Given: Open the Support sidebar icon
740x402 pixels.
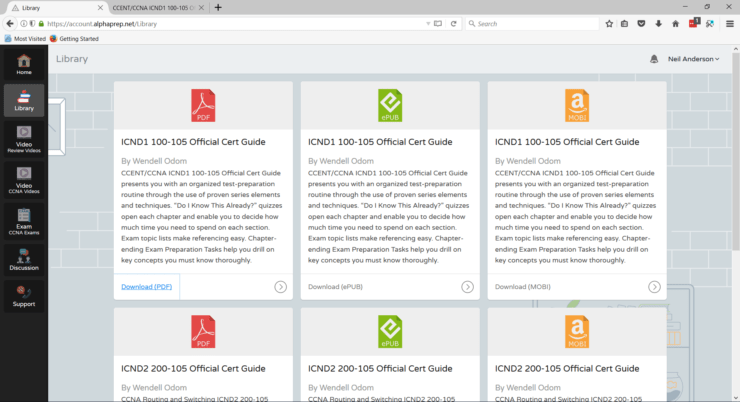Looking at the screenshot, I should click(x=24, y=296).
